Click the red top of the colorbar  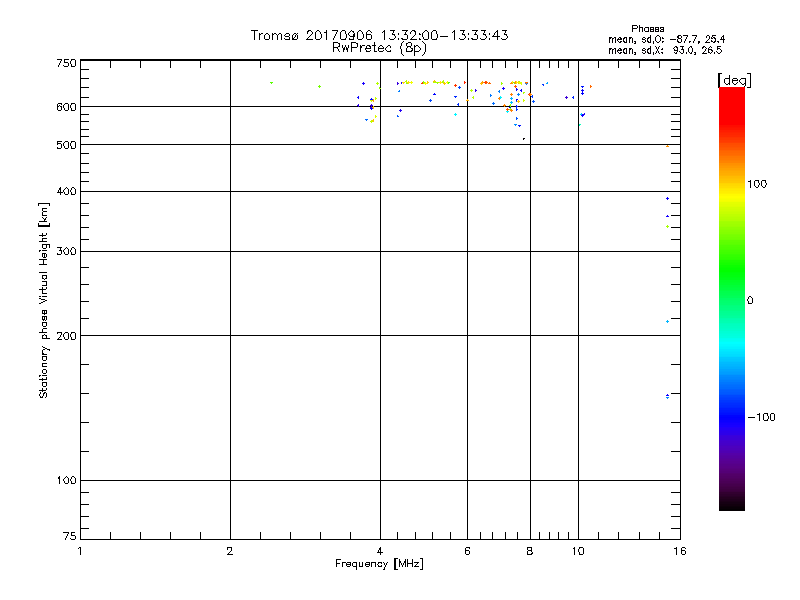tap(731, 93)
